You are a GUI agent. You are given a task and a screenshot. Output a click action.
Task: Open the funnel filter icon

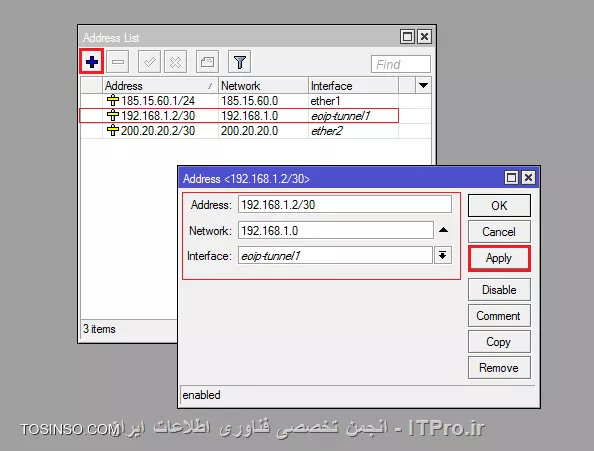(239, 62)
